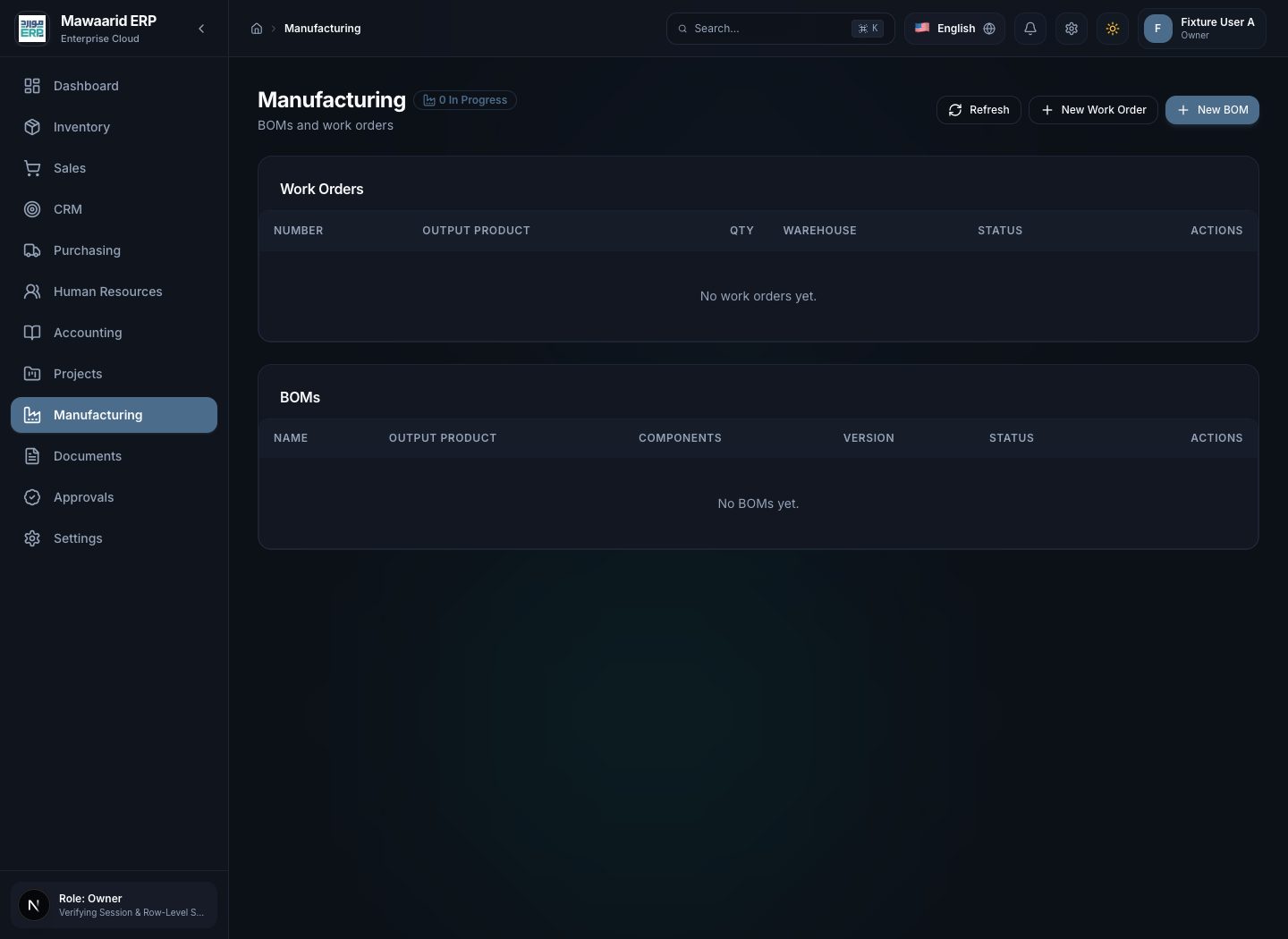Click the 'BOMs and work orders' subtitle

326,125
